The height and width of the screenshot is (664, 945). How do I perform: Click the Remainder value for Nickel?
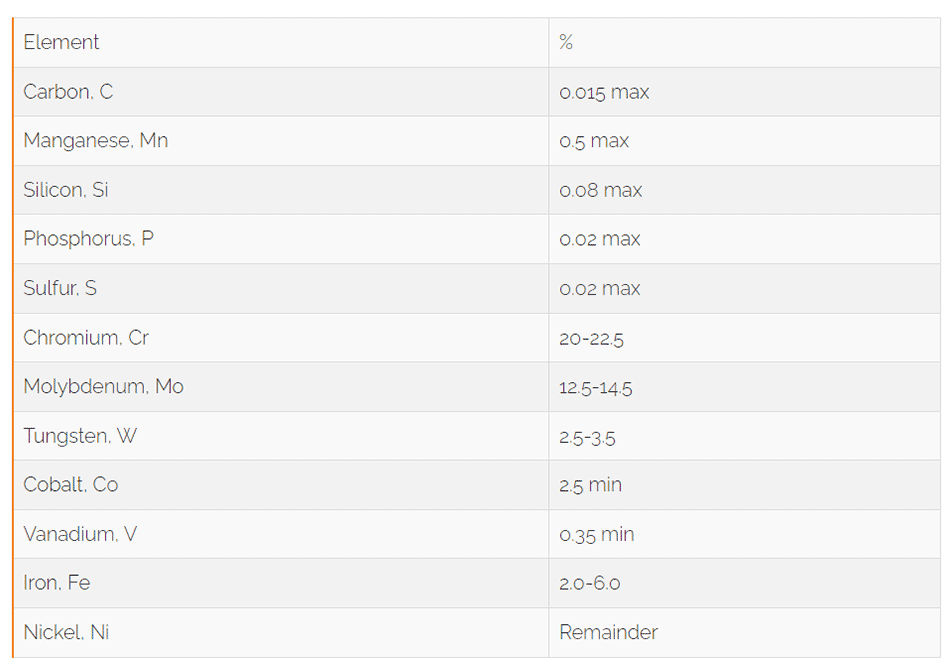pos(608,632)
